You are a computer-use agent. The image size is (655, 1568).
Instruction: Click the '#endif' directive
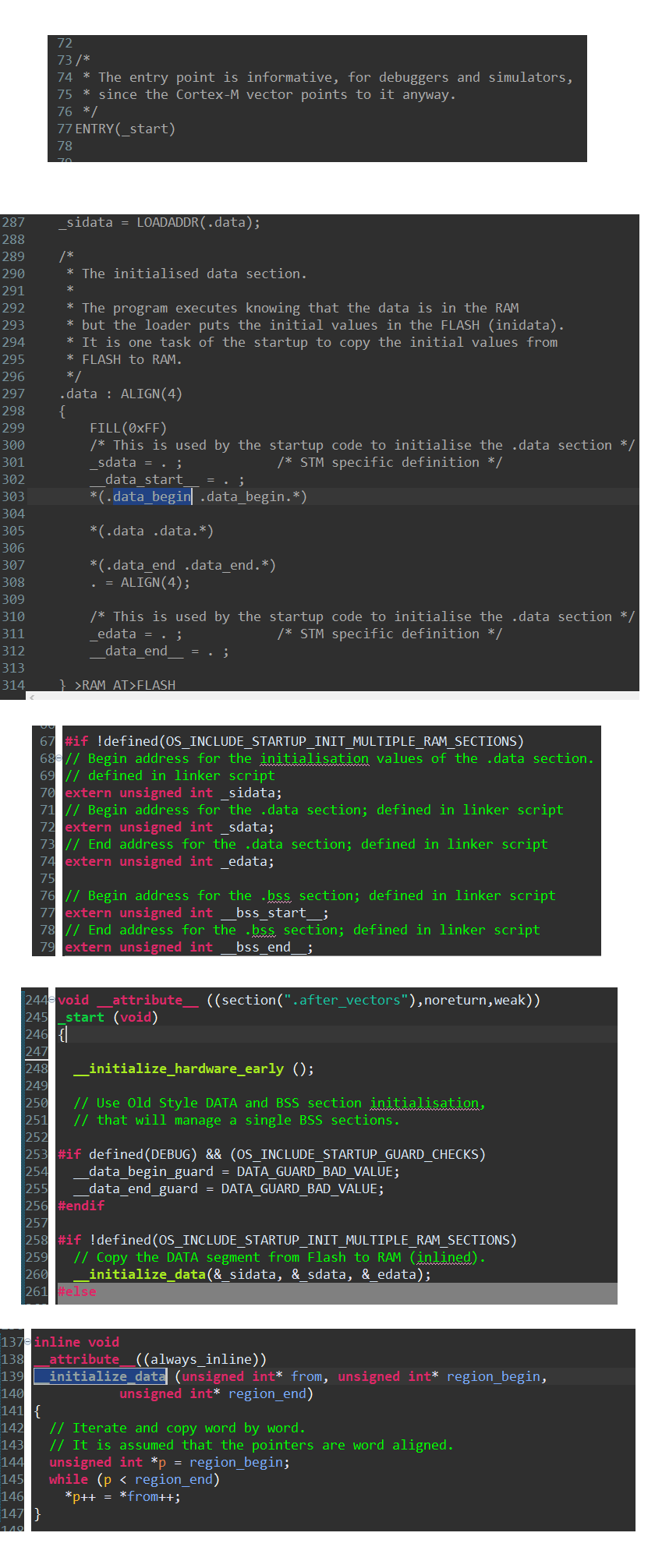coord(81,1206)
